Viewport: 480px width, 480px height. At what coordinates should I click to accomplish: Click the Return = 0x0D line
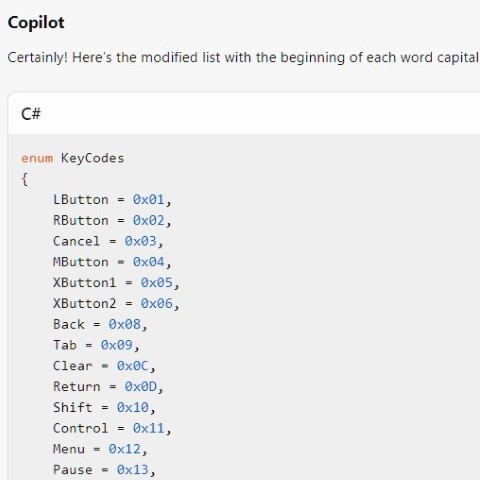(108, 387)
